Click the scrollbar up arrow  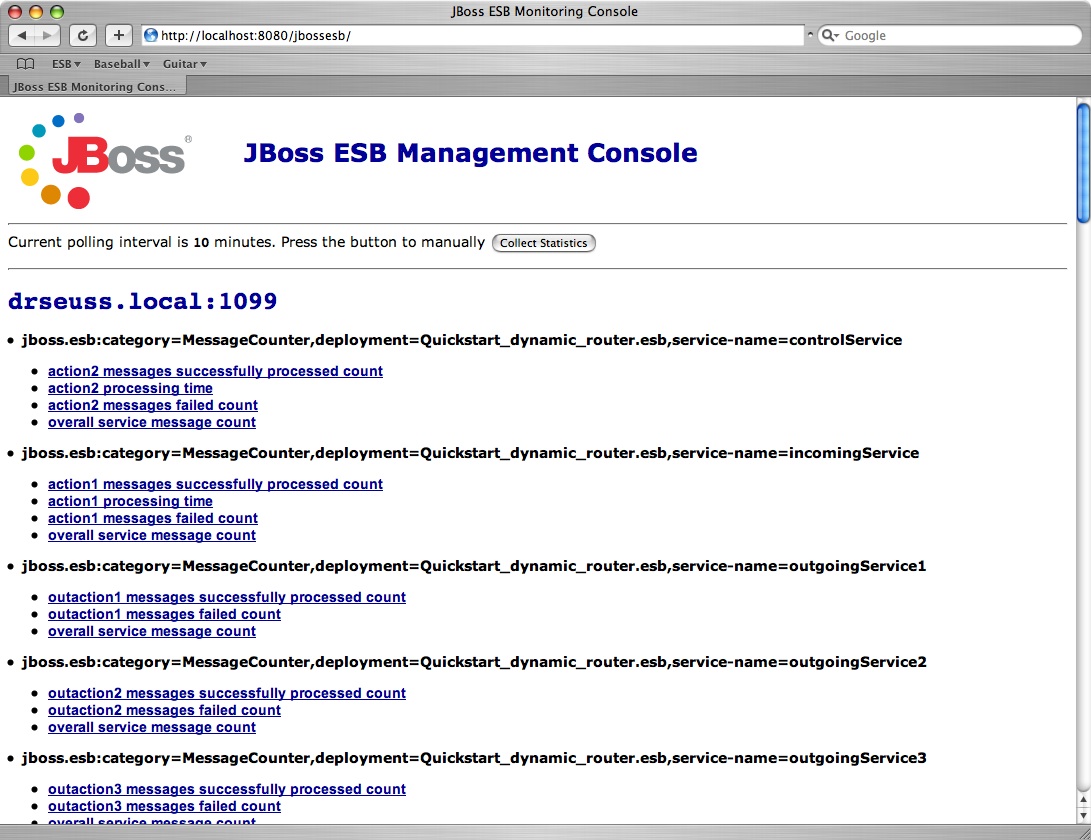(1083, 800)
